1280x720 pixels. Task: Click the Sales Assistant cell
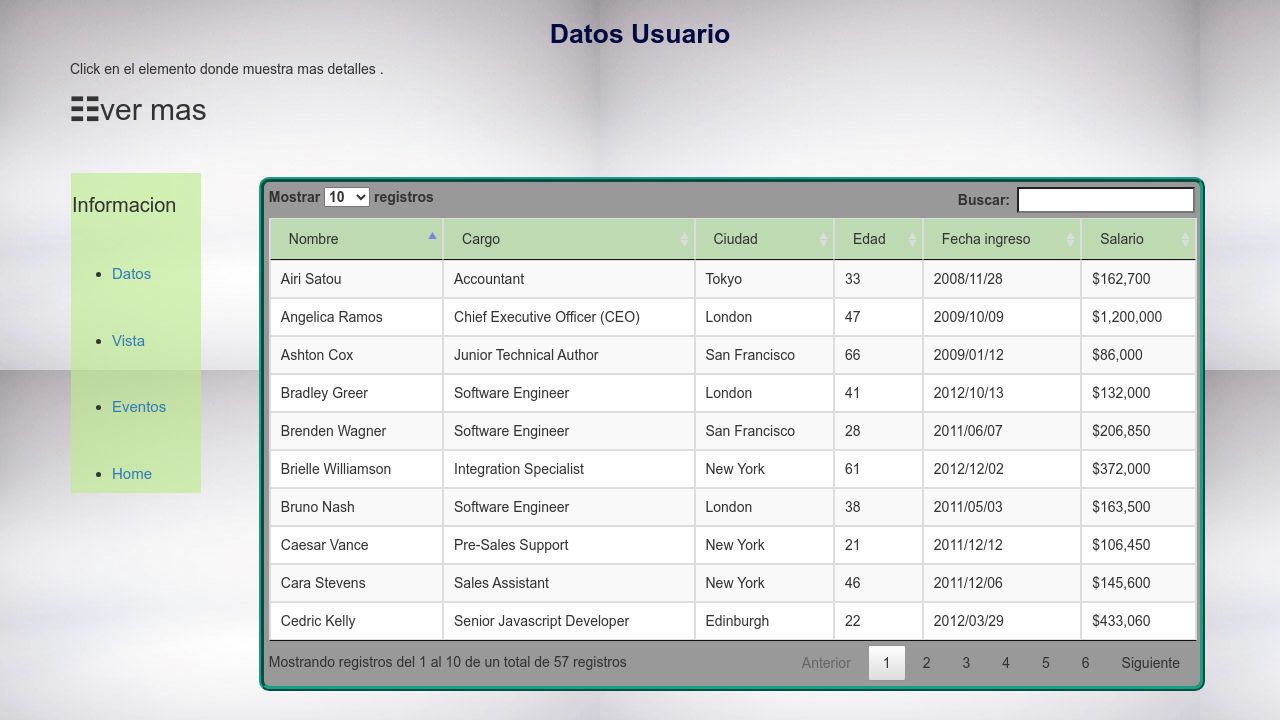pos(569,583)
